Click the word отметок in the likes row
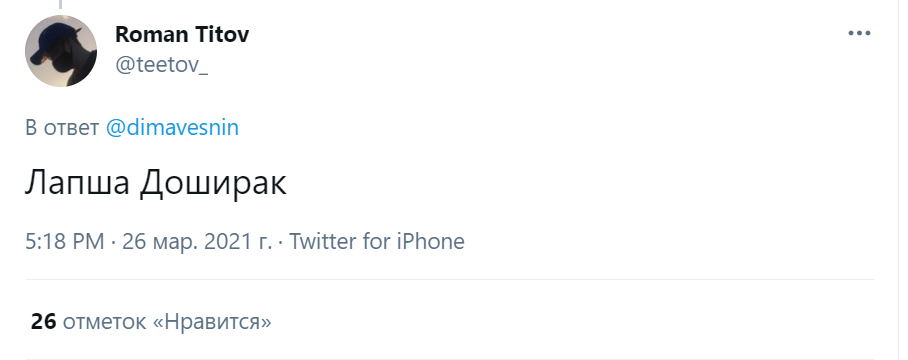The width and height of the screenshot is (908, 360). [104, 322]
